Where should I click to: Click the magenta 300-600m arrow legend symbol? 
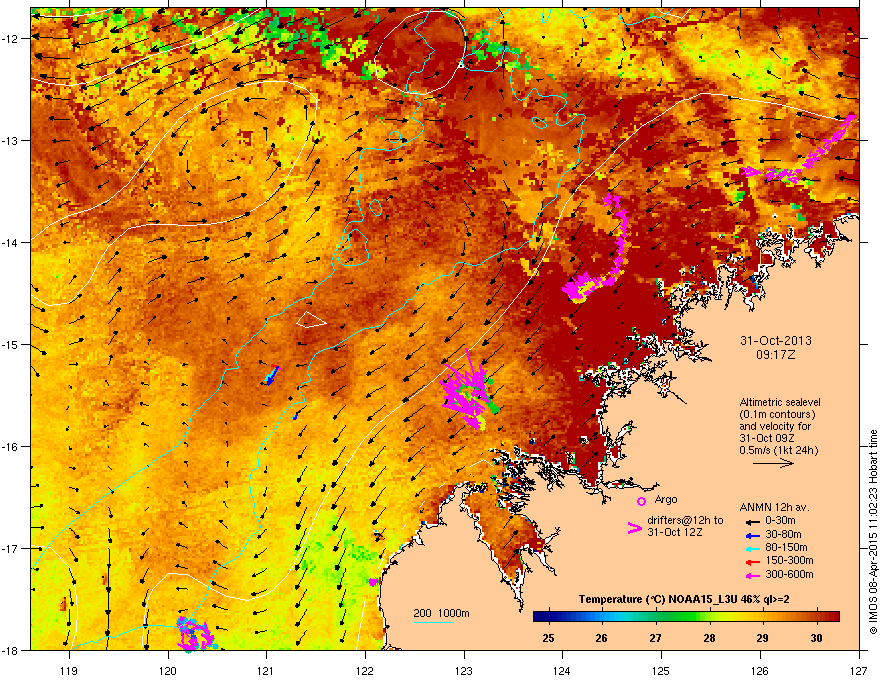tap(752, 575)
